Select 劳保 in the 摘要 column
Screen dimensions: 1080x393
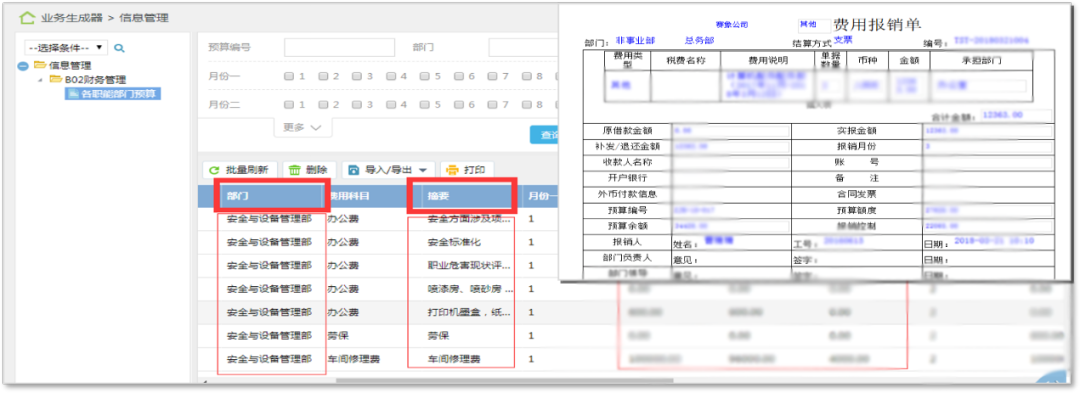click(x=439, y=336)
